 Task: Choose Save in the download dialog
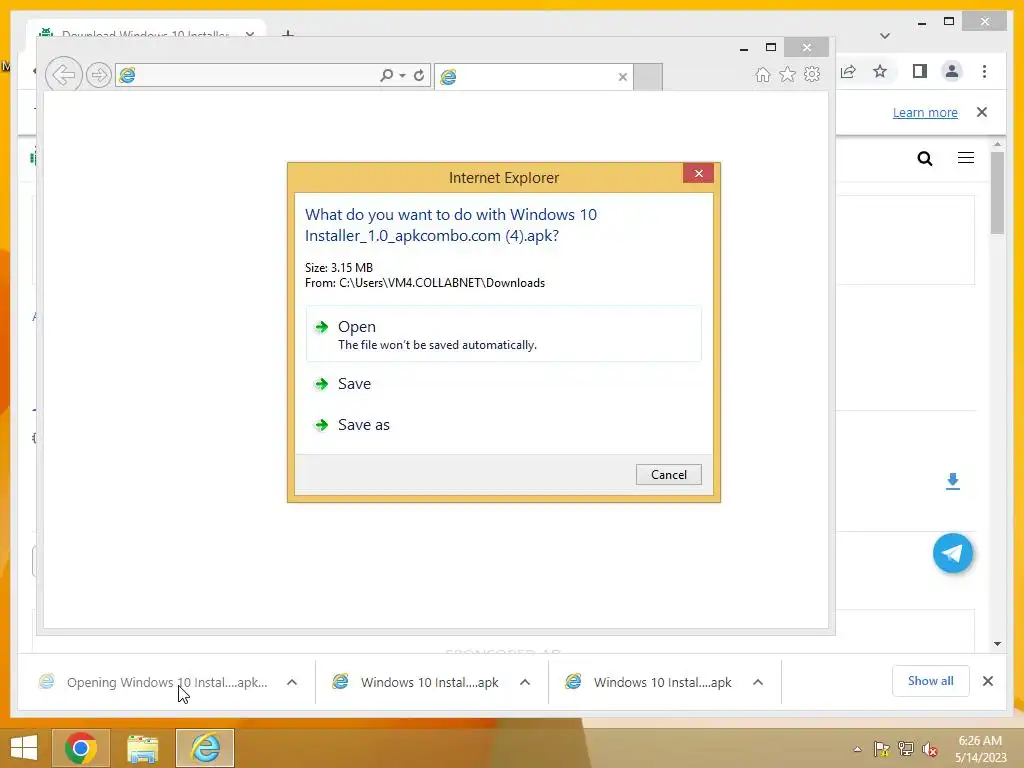(x=504, y=384)
